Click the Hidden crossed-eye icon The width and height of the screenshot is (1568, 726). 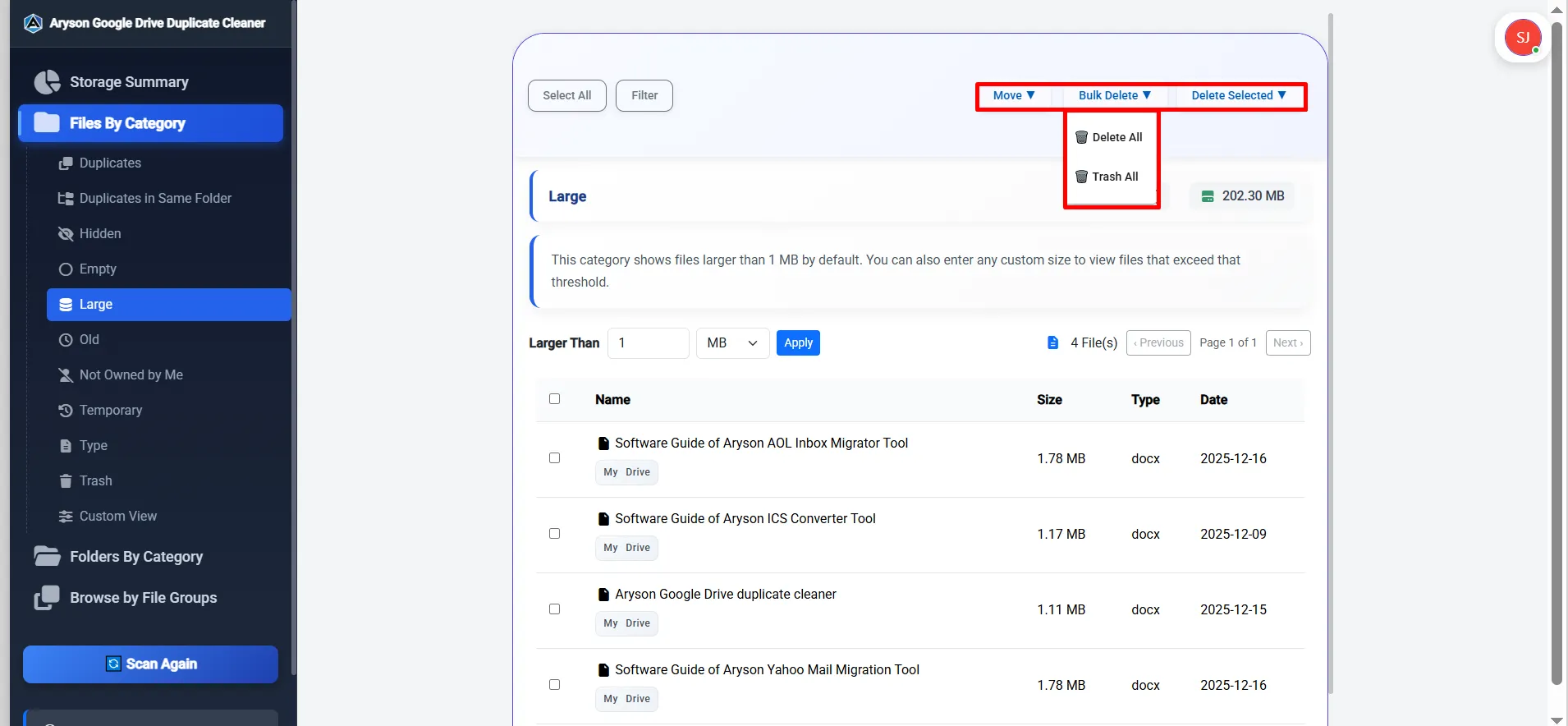click(x=66, y=234)
